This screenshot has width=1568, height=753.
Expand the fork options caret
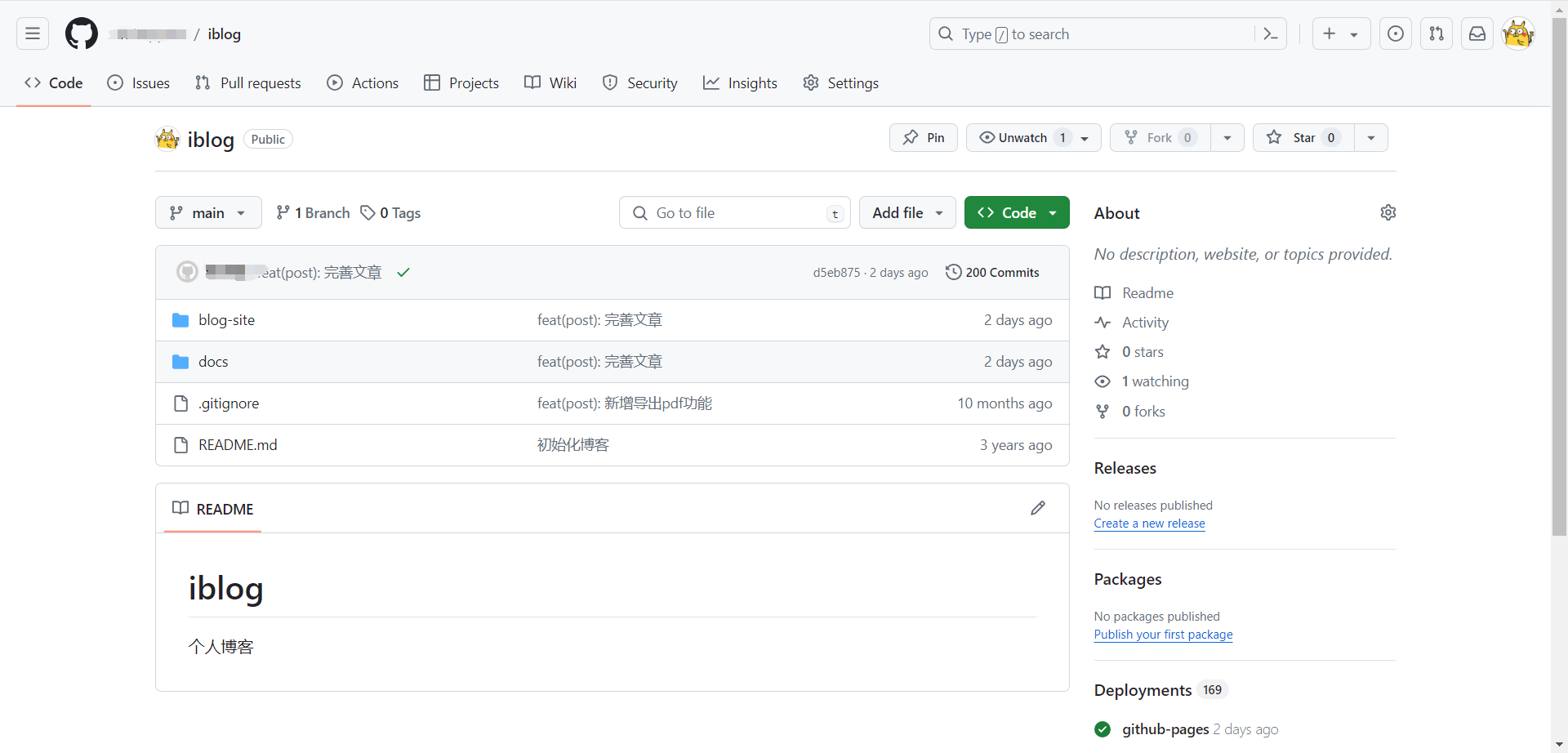[x=1227, y=137]
